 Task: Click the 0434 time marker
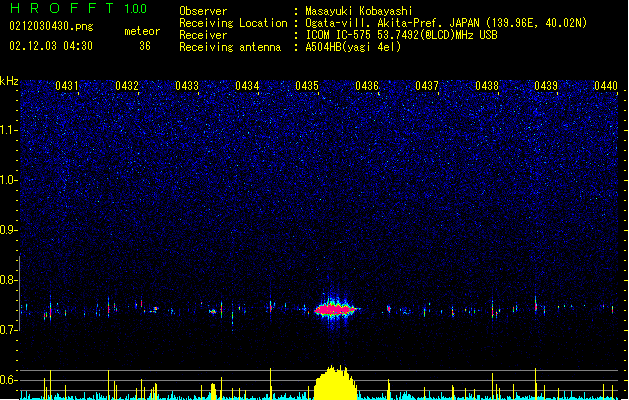(x=247, y=86)
